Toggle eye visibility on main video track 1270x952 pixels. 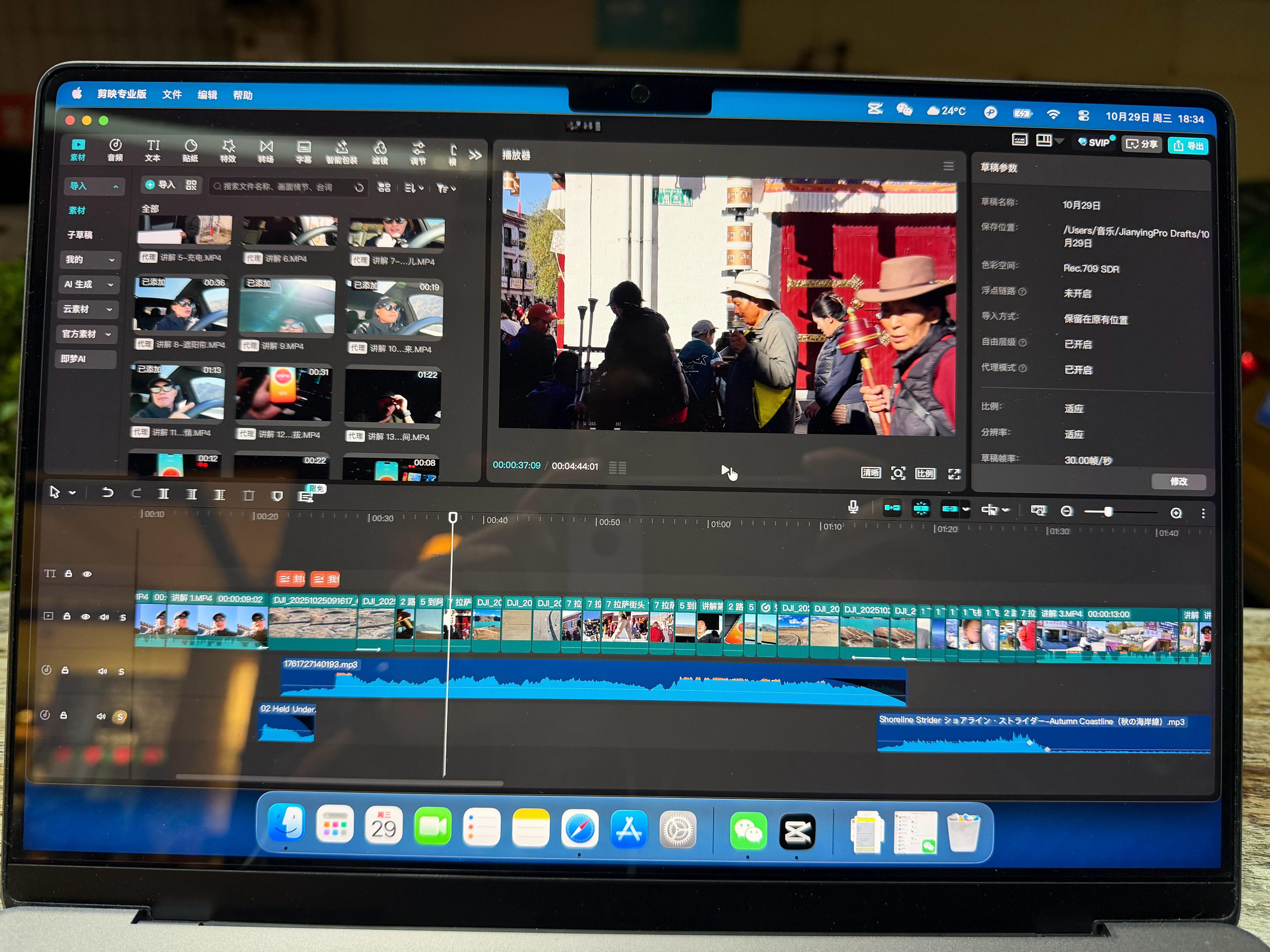(86, 617)
